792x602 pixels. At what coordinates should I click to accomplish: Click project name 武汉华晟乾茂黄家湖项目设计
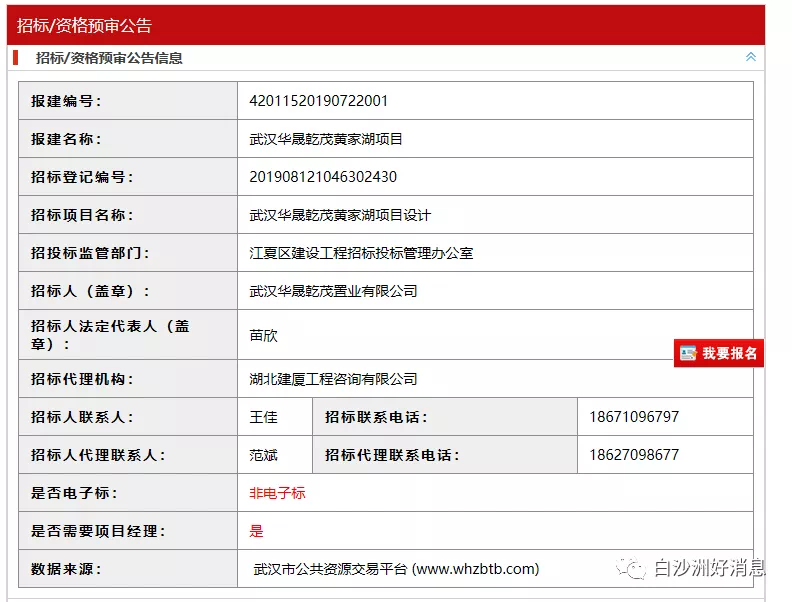pyautogui.click(x=340, y=215)
